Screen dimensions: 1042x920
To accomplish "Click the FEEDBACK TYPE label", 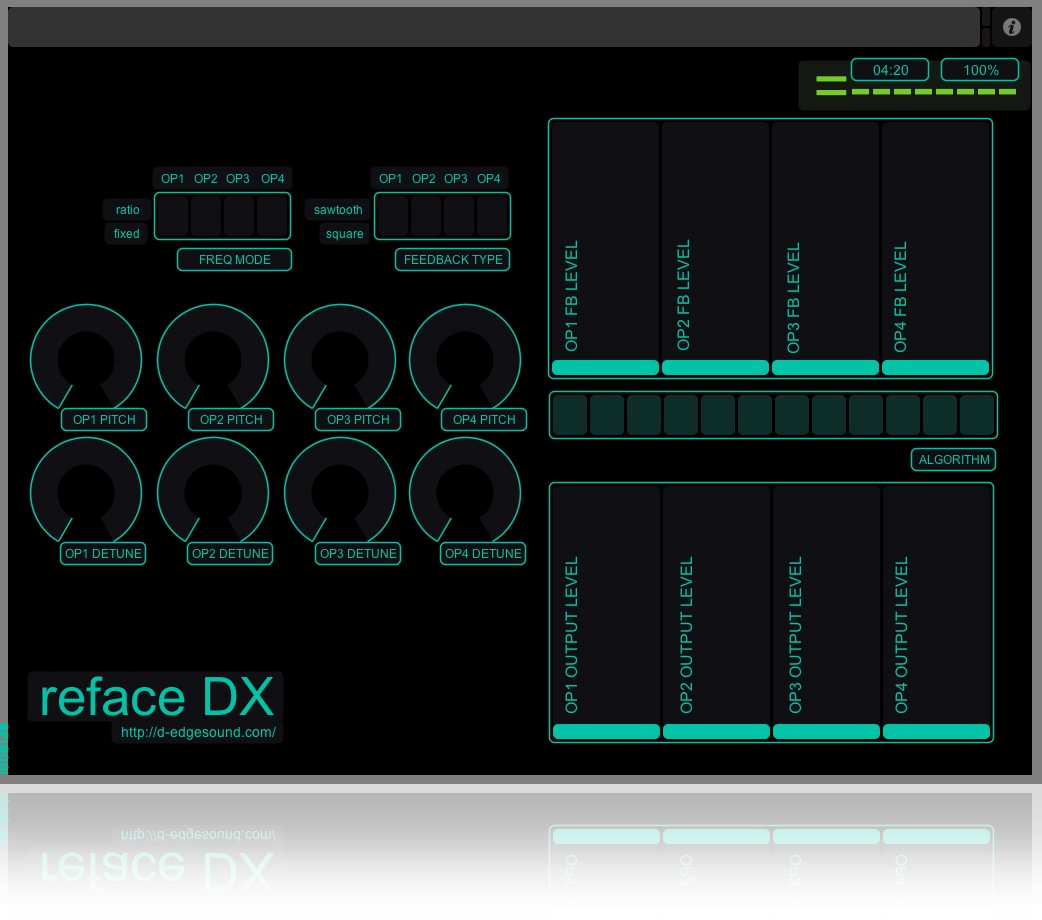I will 453,260.
